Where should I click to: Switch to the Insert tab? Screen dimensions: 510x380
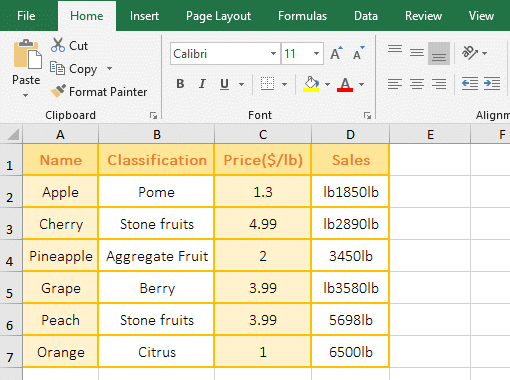pyautogui.click(x=144, y=16)
